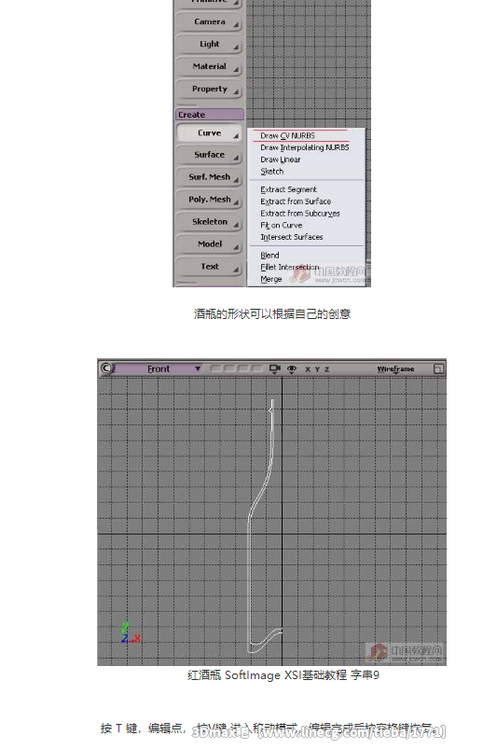
Task: Open the camera icon menu in viewport header
Action: [274, 369]
